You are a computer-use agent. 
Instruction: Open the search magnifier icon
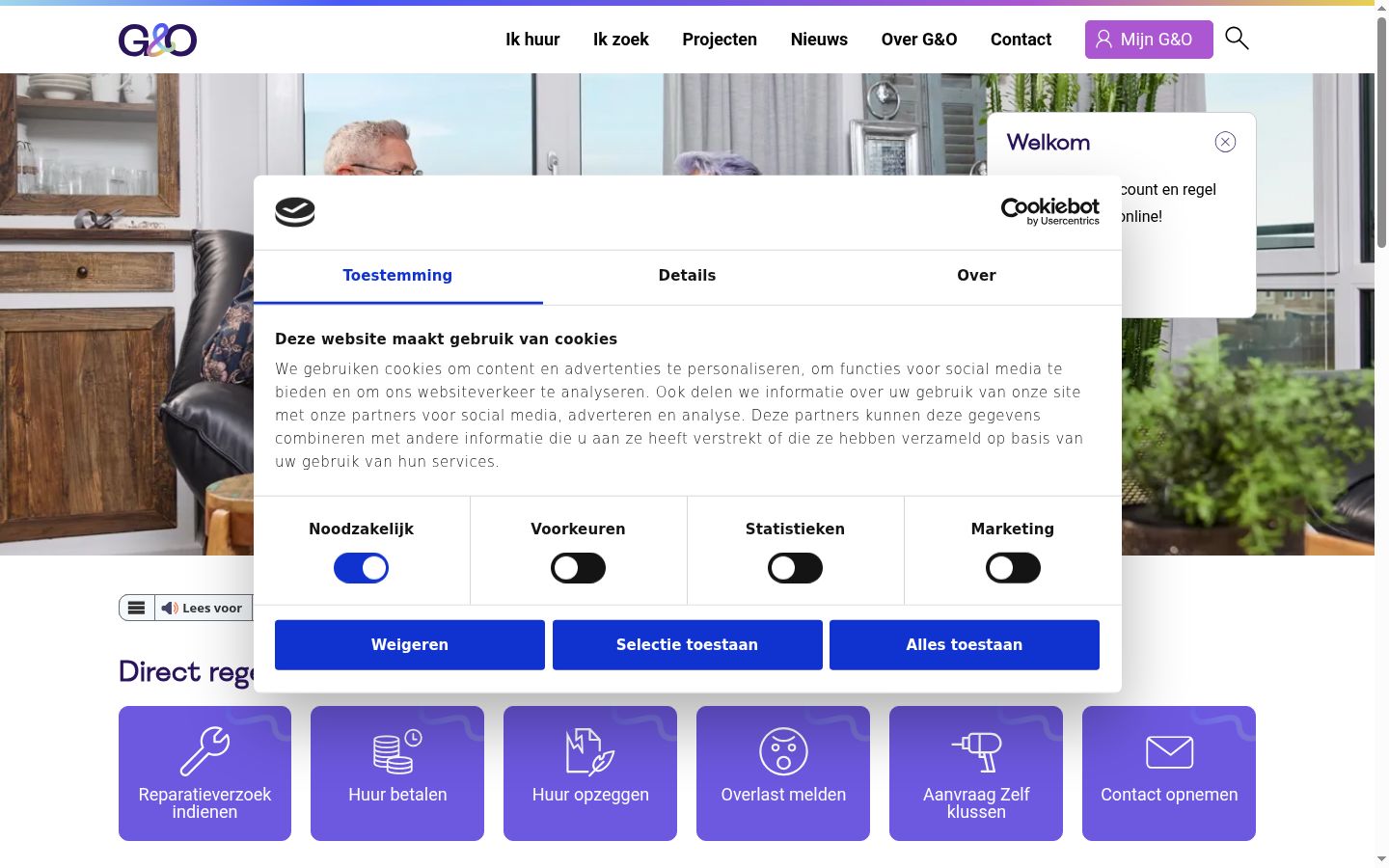tap(1237, 39)
